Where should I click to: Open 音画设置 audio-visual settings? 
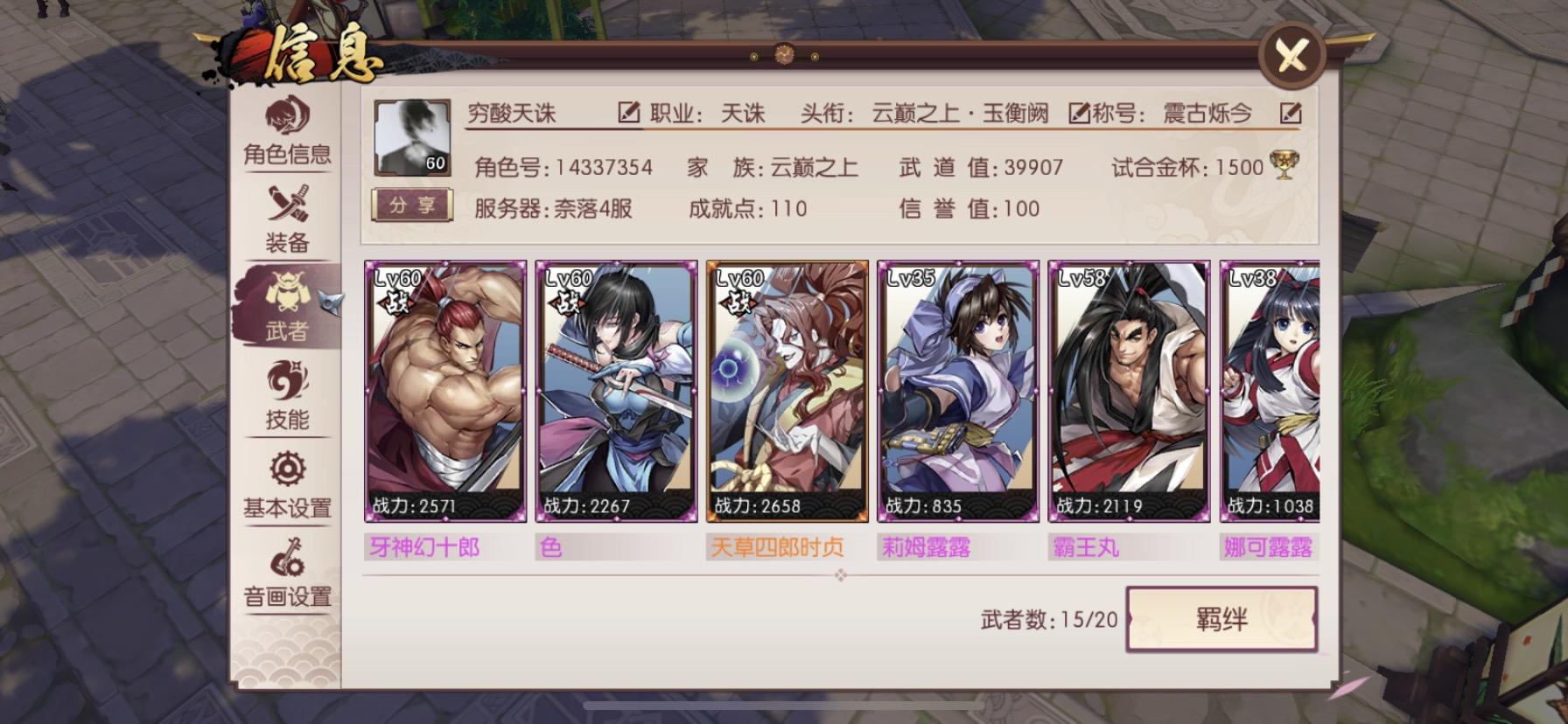287,574
